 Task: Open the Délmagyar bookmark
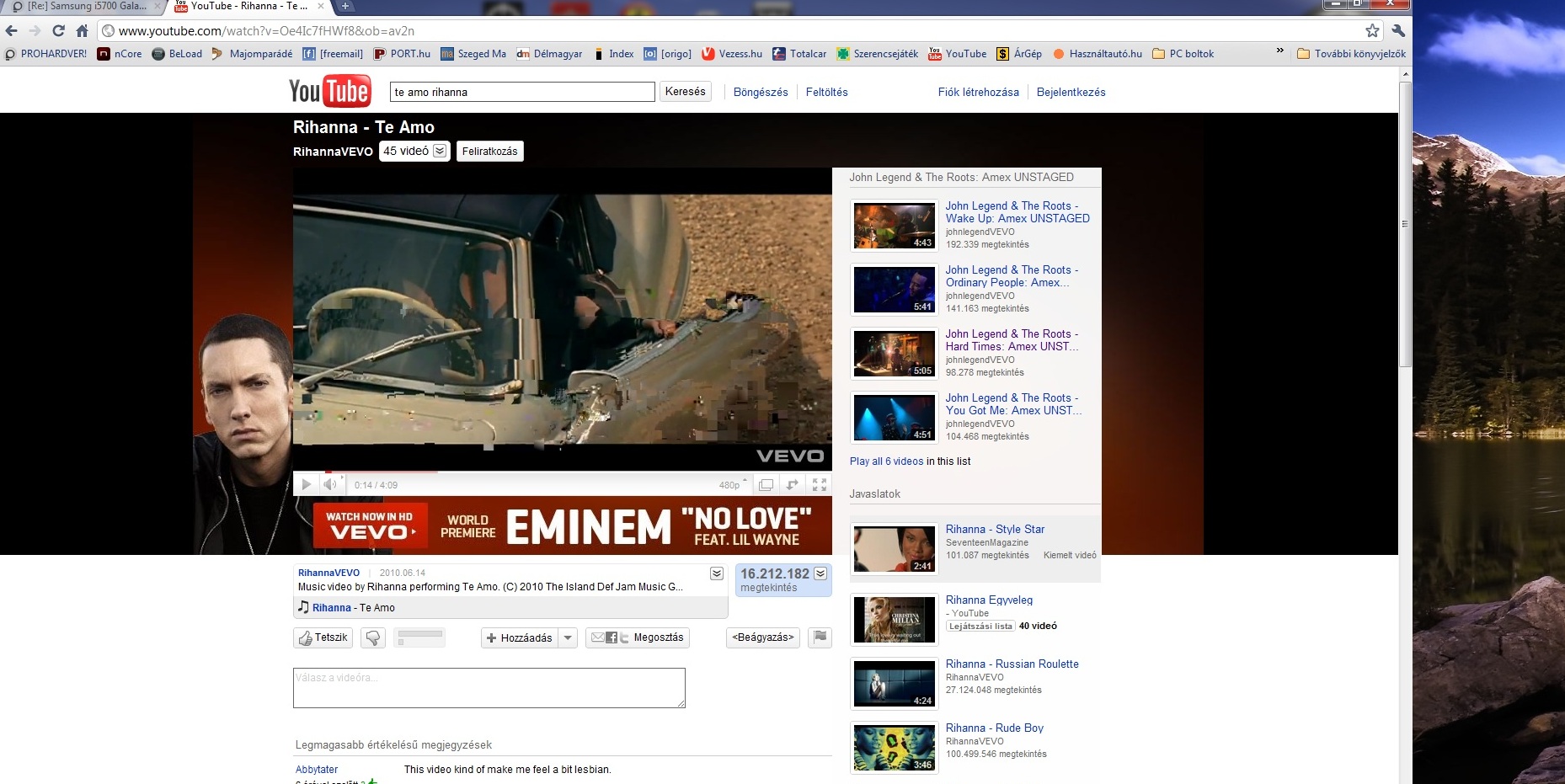549,54
